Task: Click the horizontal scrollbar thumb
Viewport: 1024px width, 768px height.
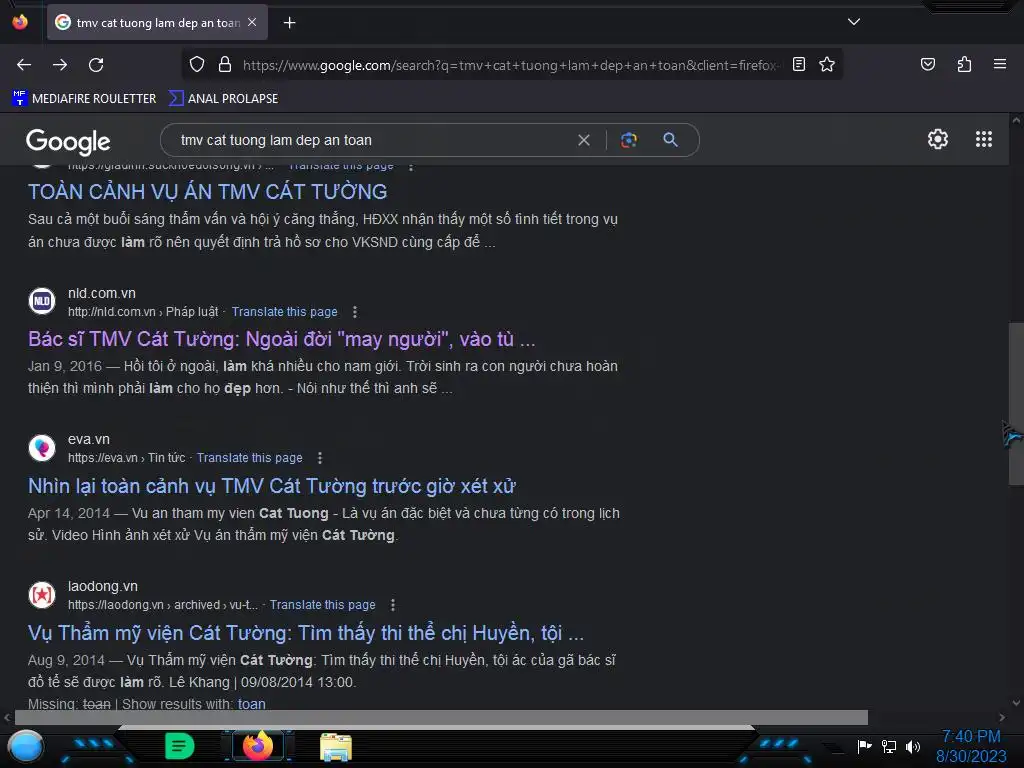Action: (441, 717)
